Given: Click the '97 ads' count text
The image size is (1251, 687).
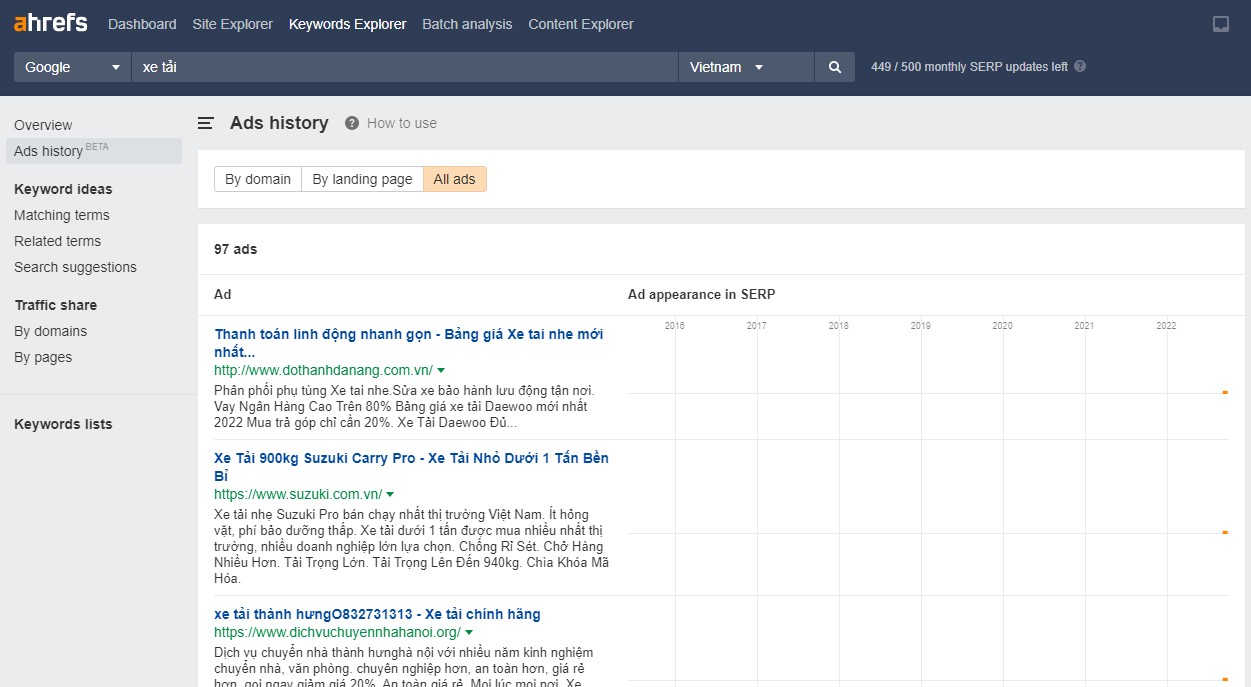Looking at the screenshot, I should point(235,249).
